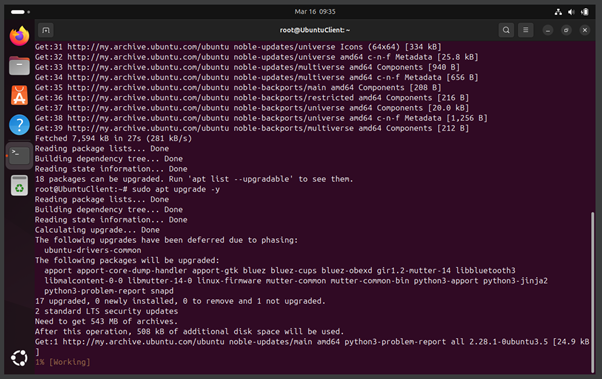Click '2 standard LTS security updates' line
The height and width of the screenshot is (379, 602).
click(x=106, y=311)
